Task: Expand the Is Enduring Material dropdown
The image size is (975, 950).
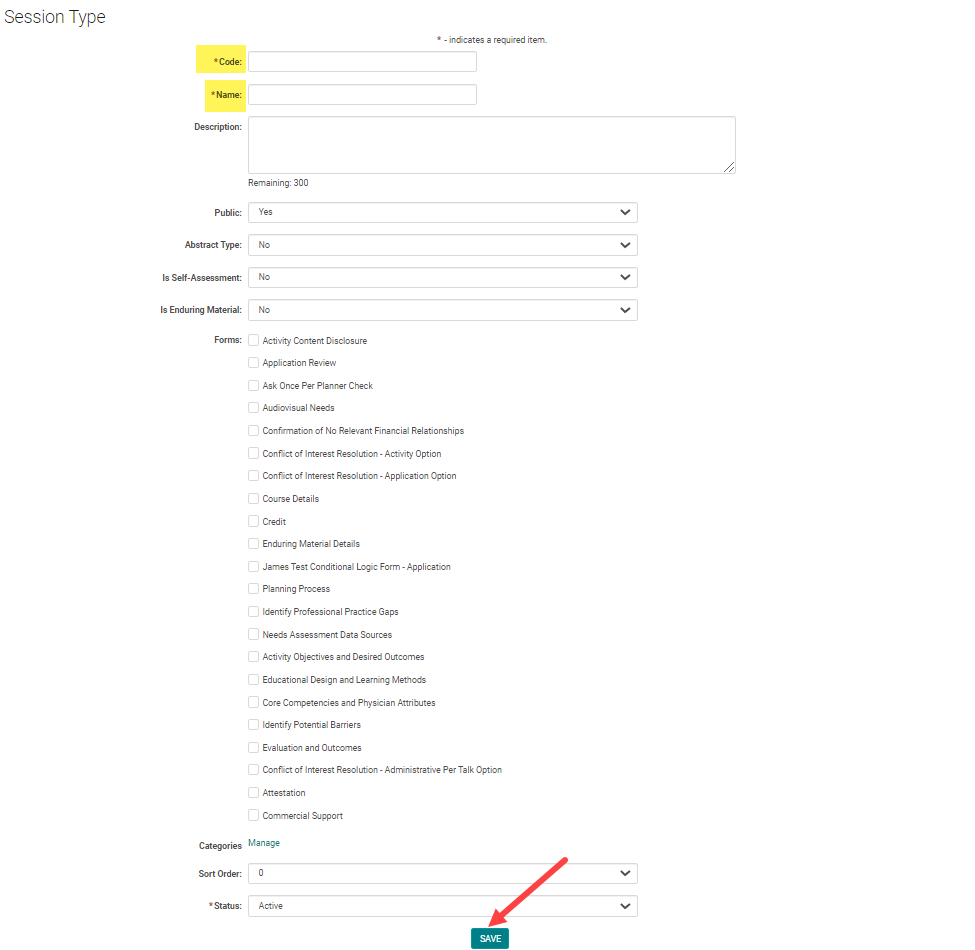Action: point(442,310)
